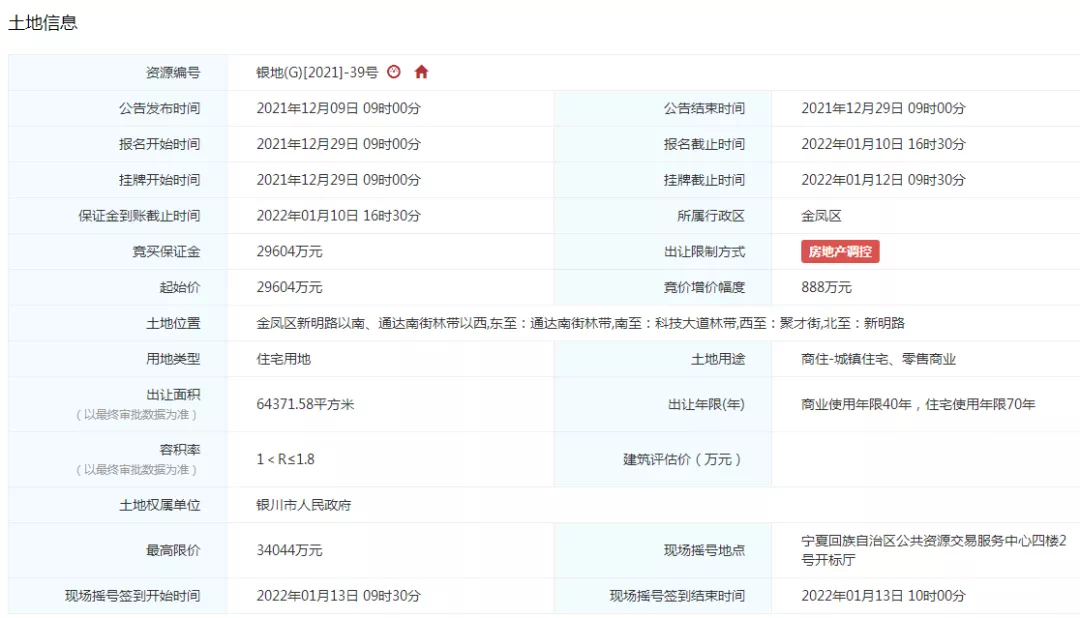The image size is (1080, 618).
Task: Click the 竞买保证金 value 29604万元
Action: pyautogui.click(x=289, y=252)
